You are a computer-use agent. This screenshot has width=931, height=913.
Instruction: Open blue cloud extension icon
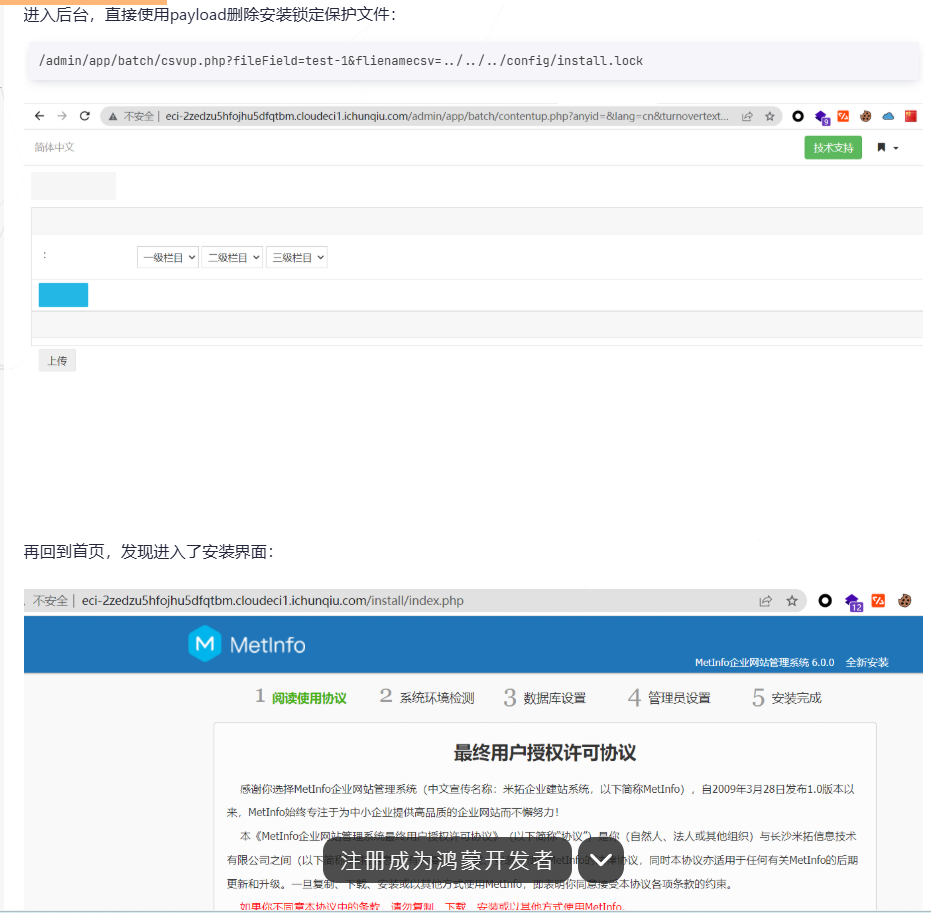coord(888,116)
